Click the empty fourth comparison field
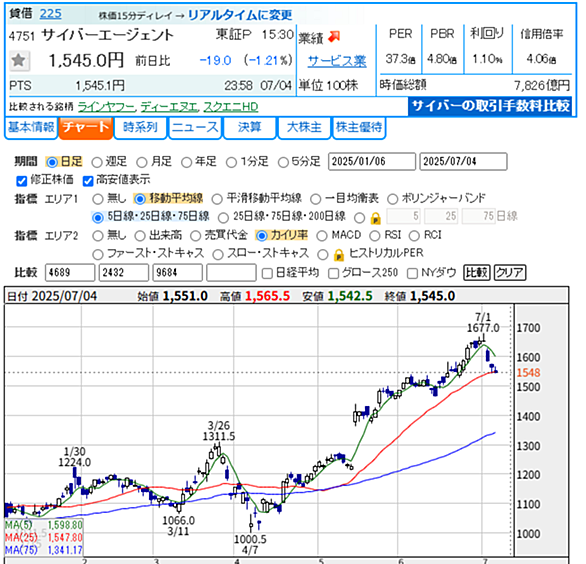This screenshot has width=586, height=564. click(x=231, y=272)
